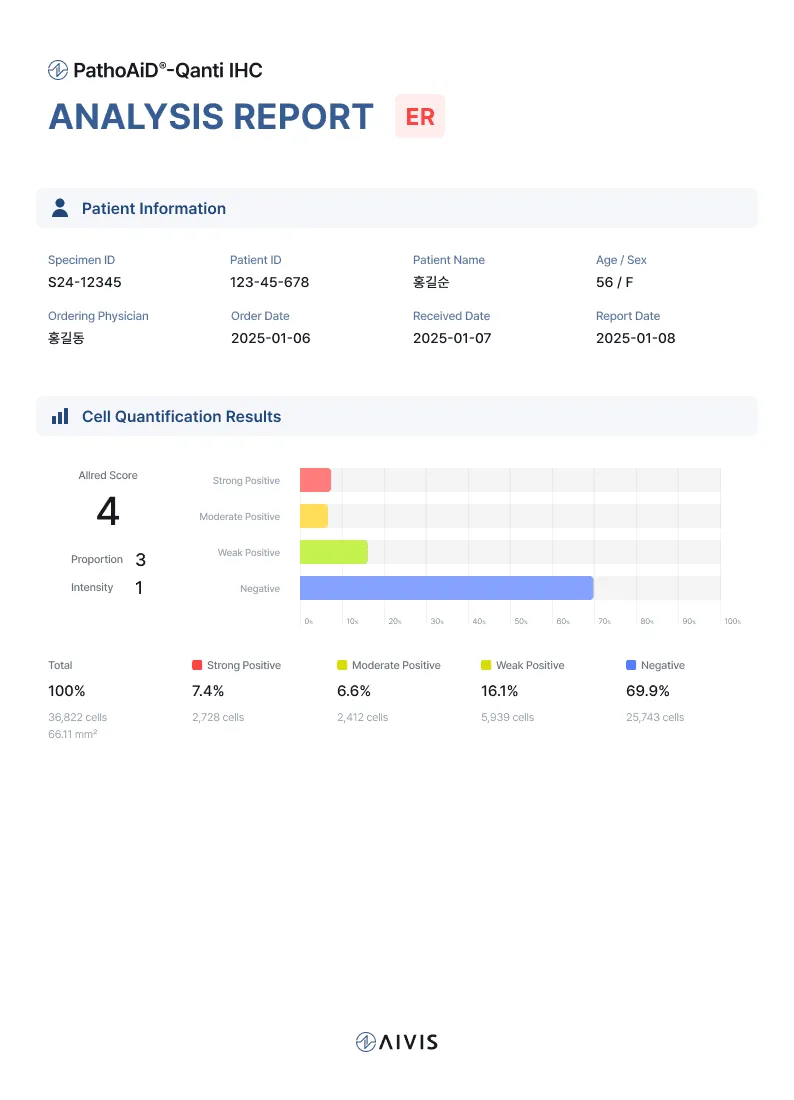Select the blue Negative bar in chart
The height and width of the screenshot is (1100, 794).
click(446, 588)
